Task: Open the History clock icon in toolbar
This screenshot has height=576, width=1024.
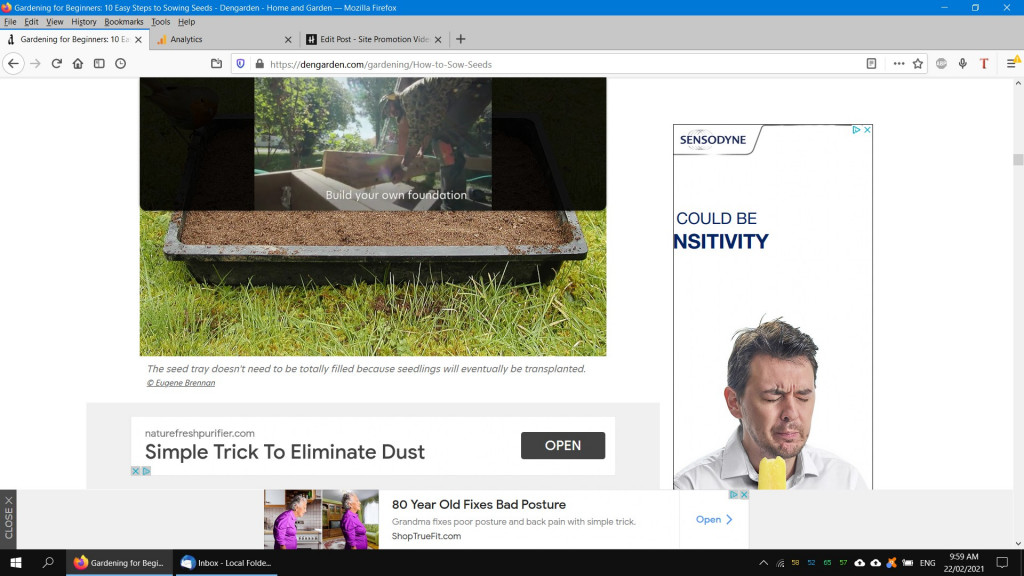Action: 120,63
